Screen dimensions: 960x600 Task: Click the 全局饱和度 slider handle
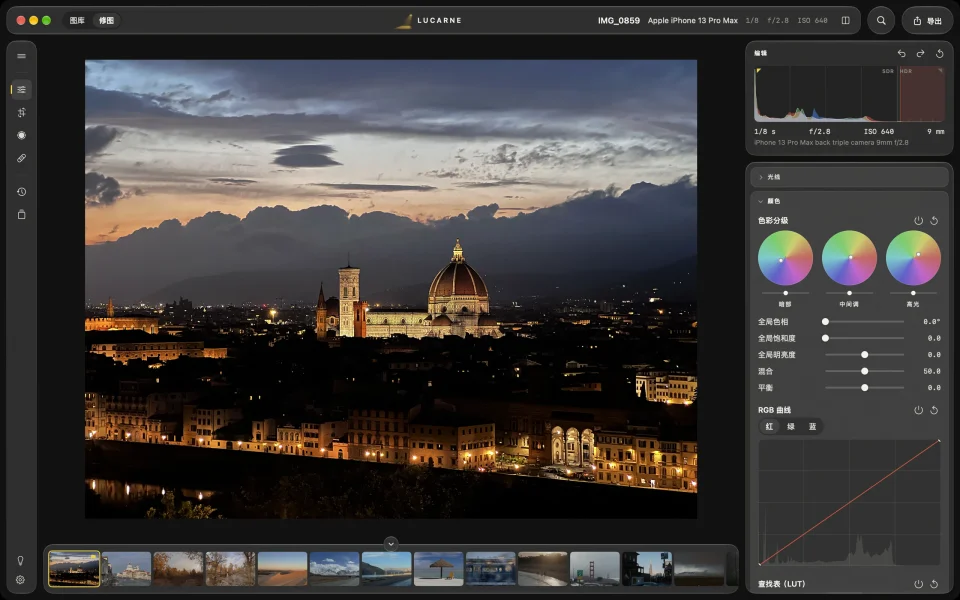(x=825, y=338)
